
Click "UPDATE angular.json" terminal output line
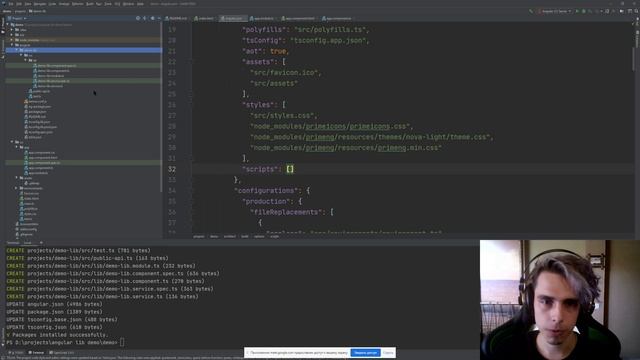(54, 304)
